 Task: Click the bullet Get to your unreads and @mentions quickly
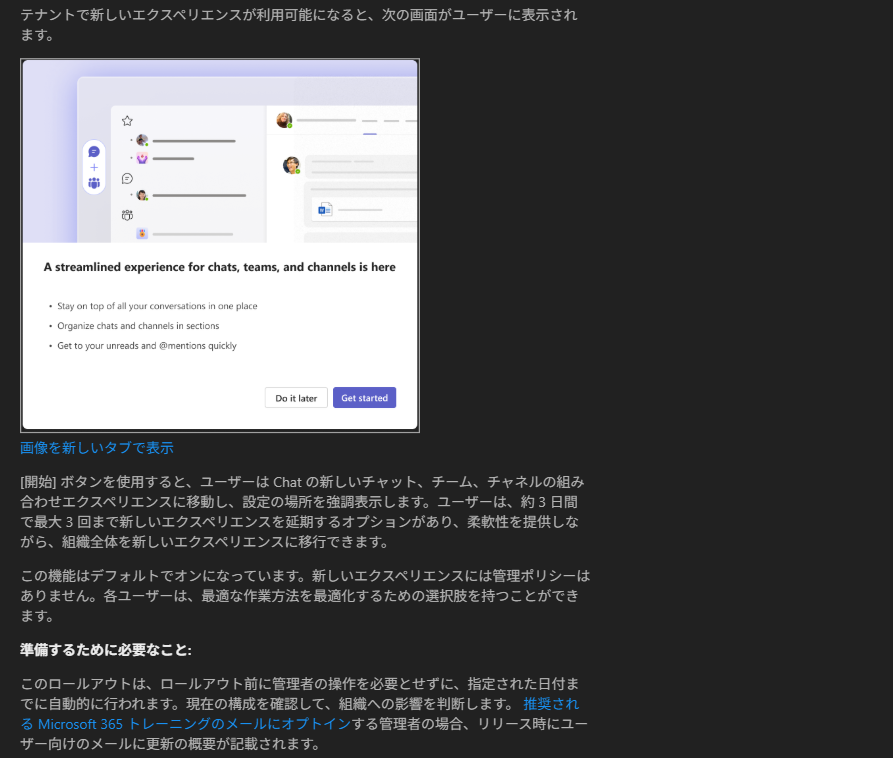pyautogui.click(x=147, y=346)
